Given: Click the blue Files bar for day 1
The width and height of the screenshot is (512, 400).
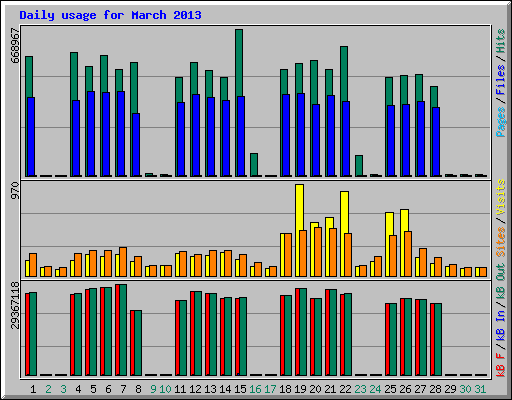Looking at the screenshot, I should tap(31, 137).
